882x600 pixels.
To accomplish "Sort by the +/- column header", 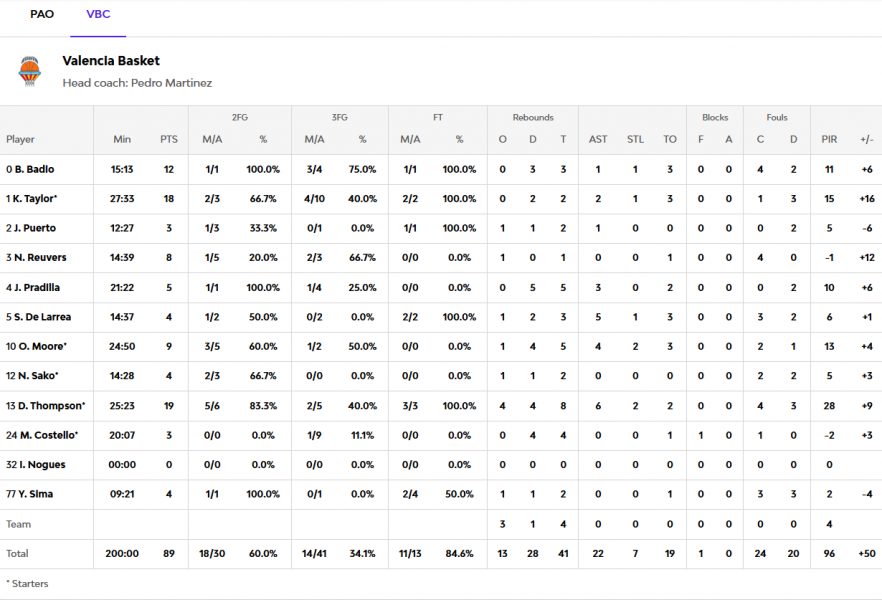I will (x=866, y=140).
